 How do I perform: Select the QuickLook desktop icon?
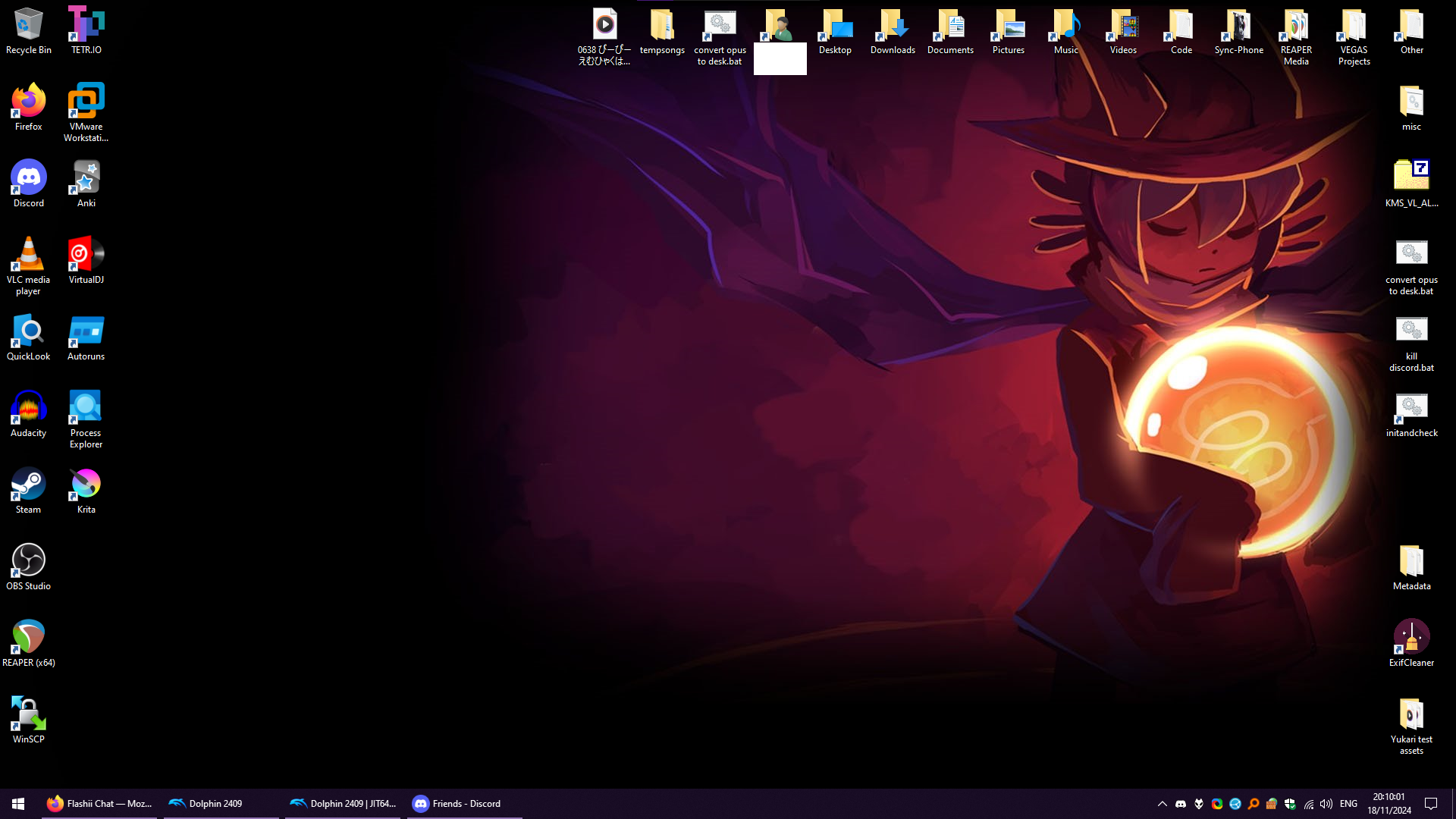[x=29, y=337]
